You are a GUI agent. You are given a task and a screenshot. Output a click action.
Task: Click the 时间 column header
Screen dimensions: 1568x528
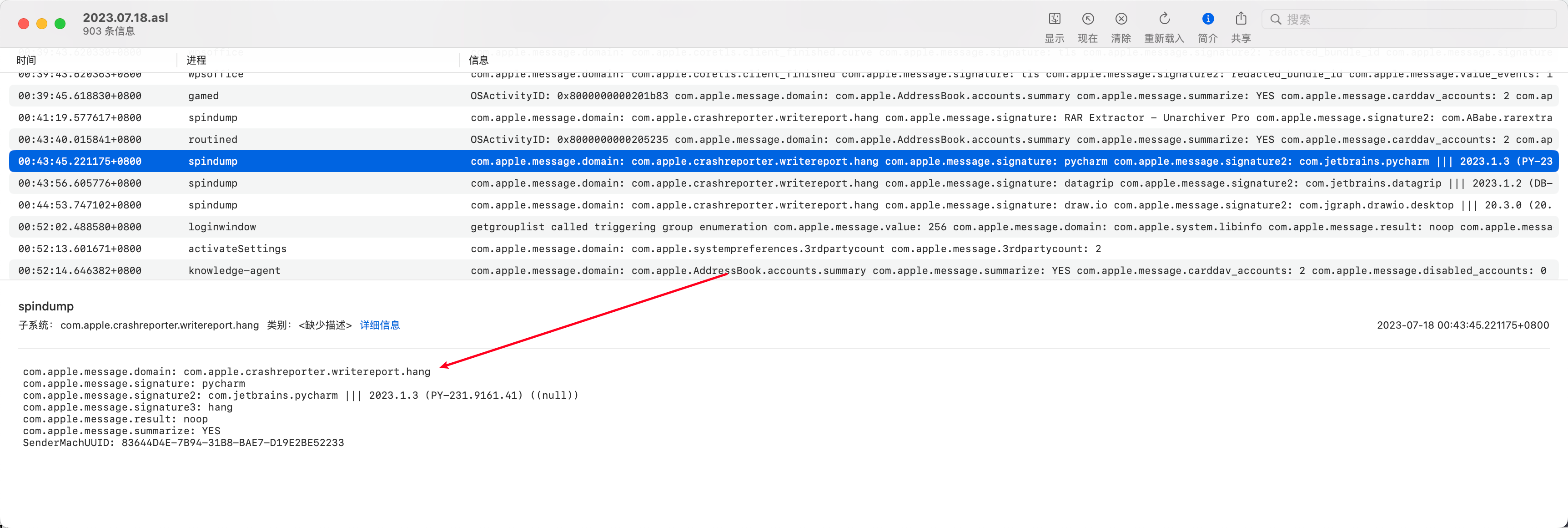[27, 60]
